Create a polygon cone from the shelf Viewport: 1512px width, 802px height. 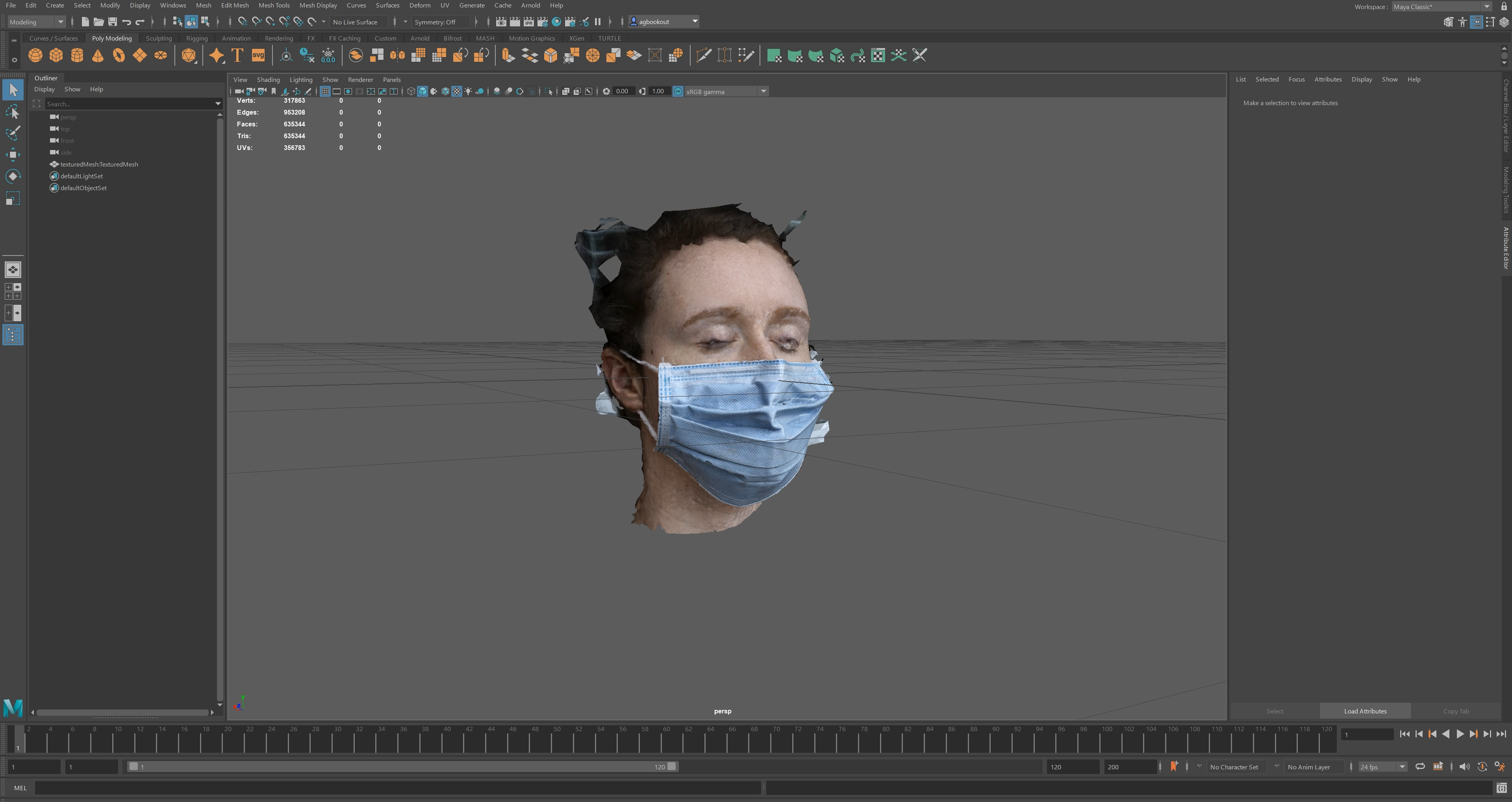97,55
